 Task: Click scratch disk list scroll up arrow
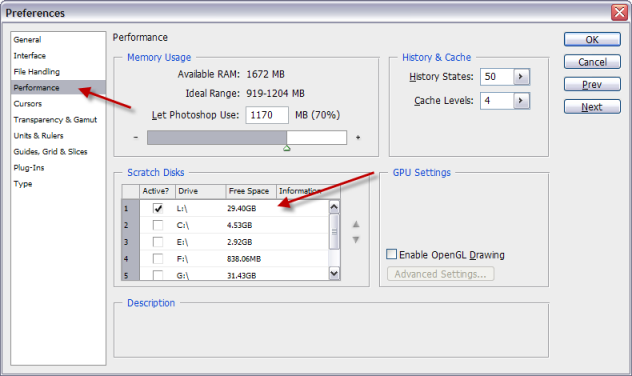click(x=334, y=207)
